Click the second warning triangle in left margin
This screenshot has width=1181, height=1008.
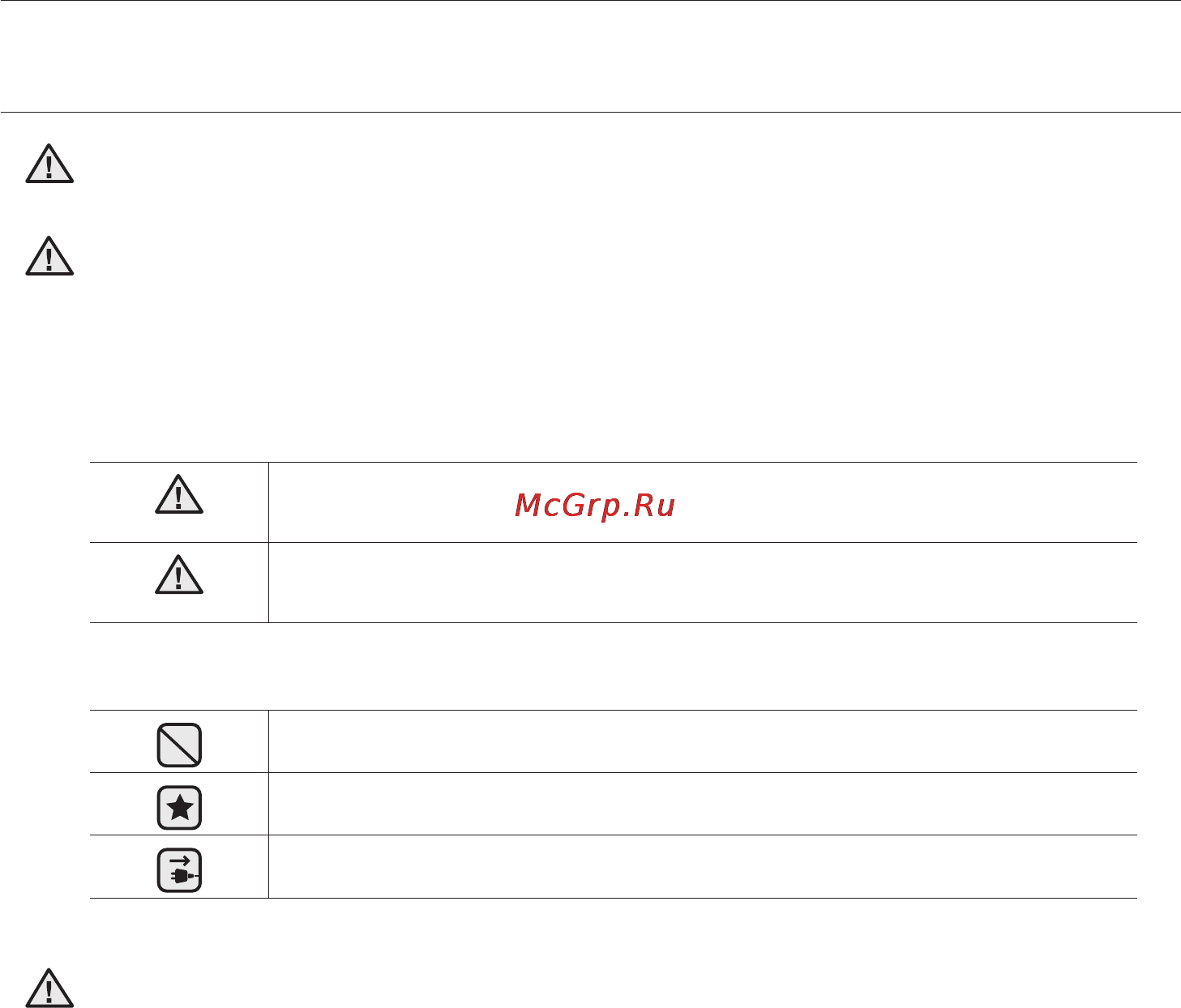click(x=49, y=256)
